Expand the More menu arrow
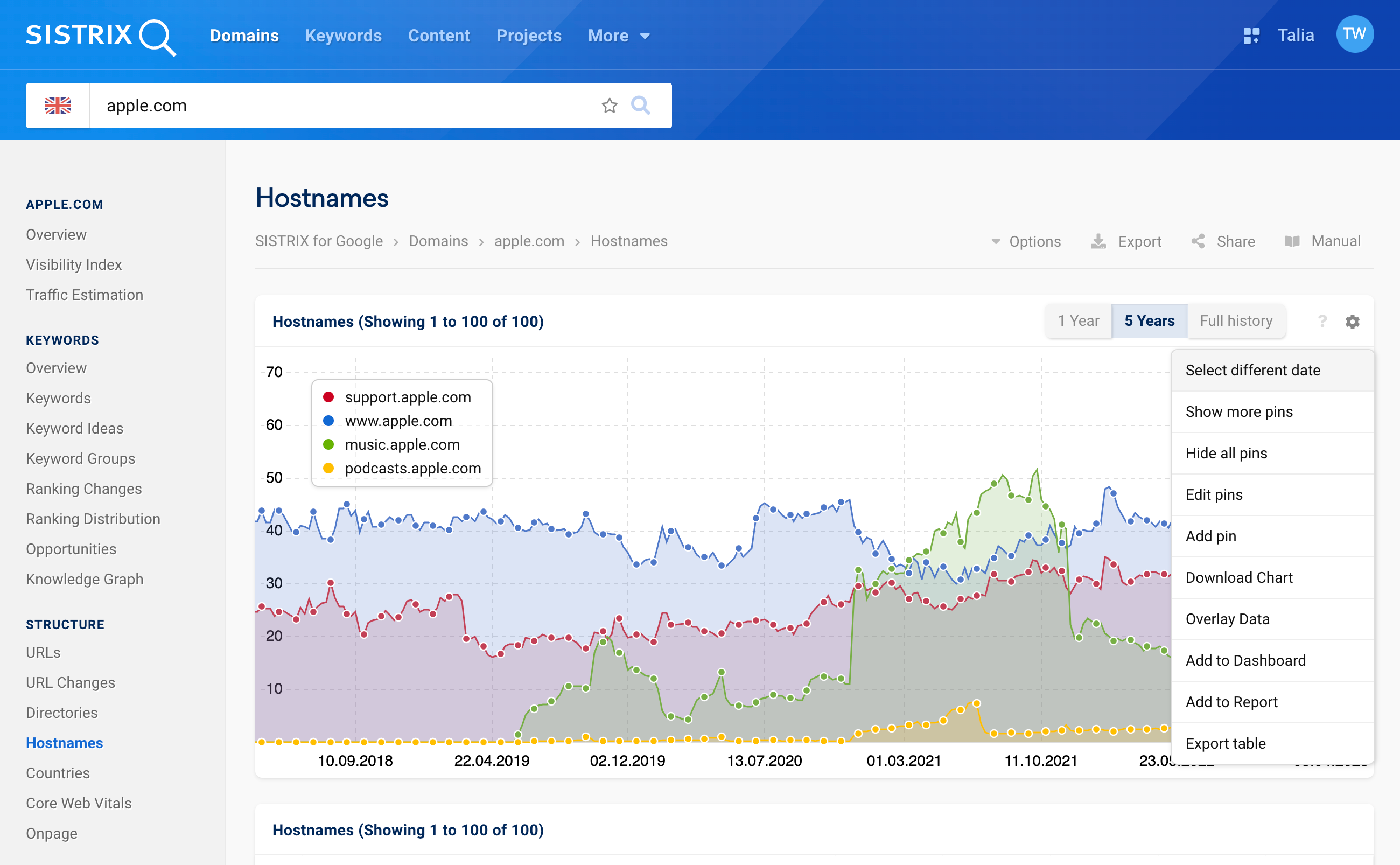Viewport: 1400px width, 865px height. click(645, 36)
